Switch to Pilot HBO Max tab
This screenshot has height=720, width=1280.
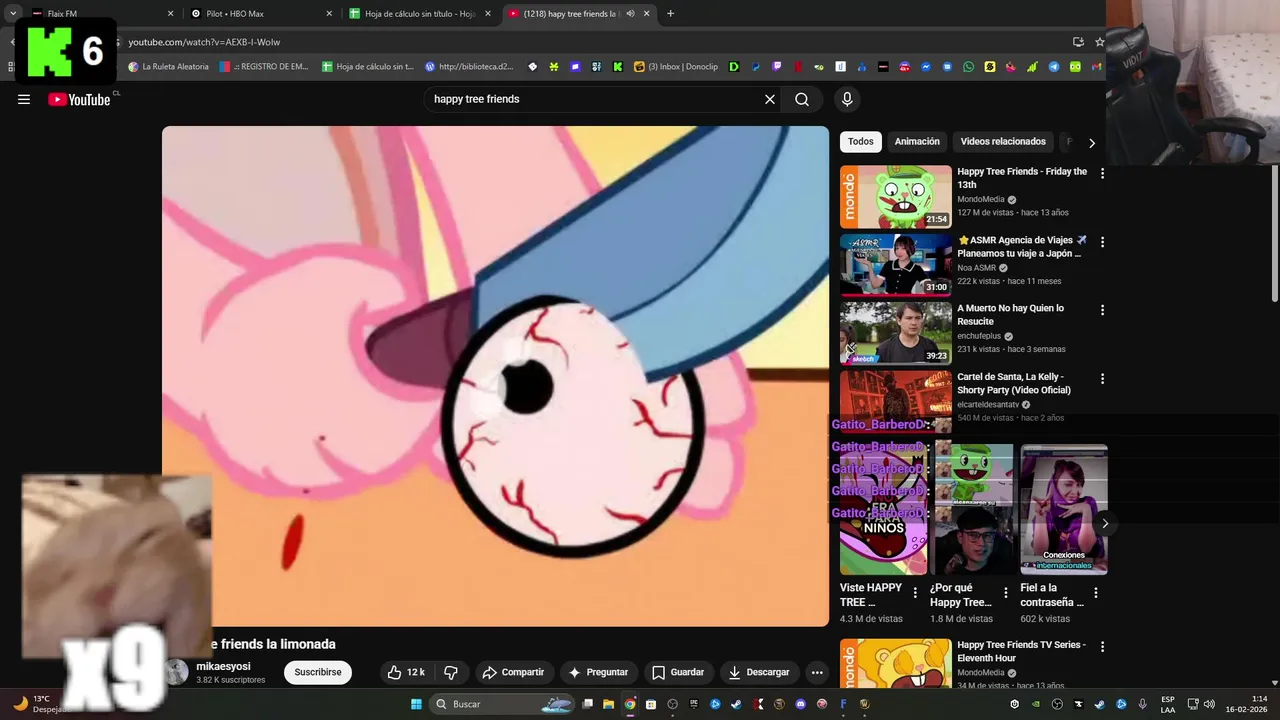point(260,14)
